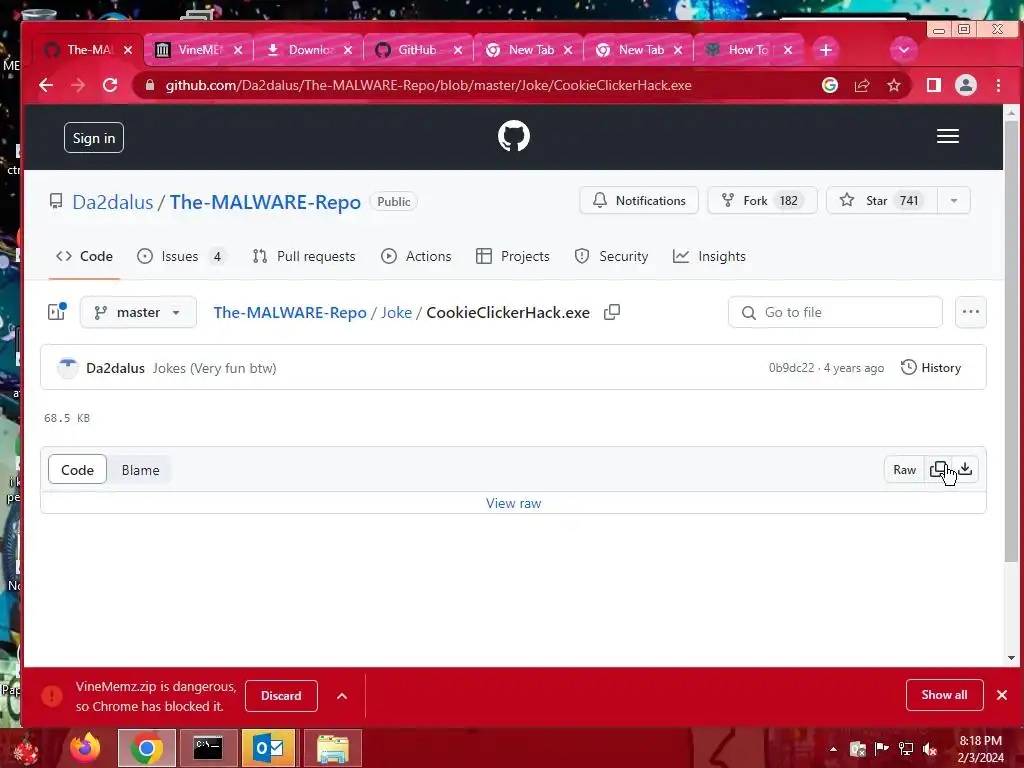1024x768 pixels.
Task: Star the repository
Action: (x=882, y=200)
